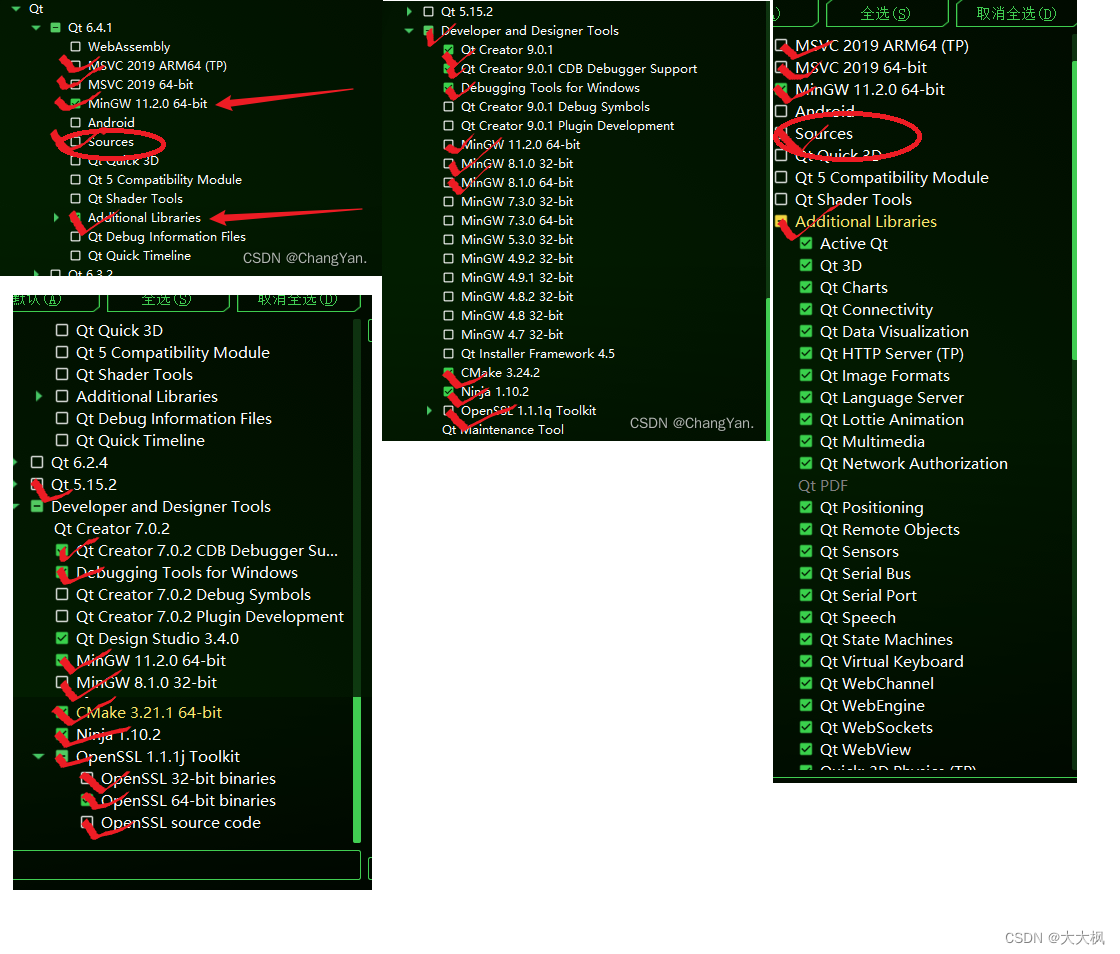Uncheck Qt 3D library
Image resolution: width=1120 pixels, height=954 pixels.
click(x=806, y=265)
